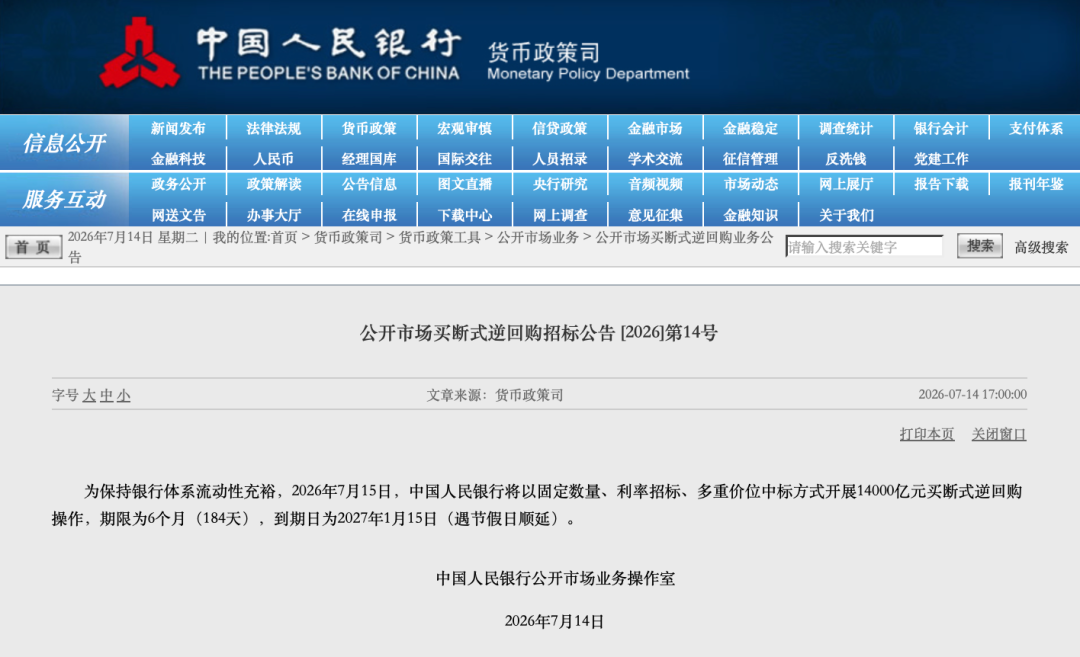
Task: Focus the search keyword input field
Action: [x=864, y=247]
